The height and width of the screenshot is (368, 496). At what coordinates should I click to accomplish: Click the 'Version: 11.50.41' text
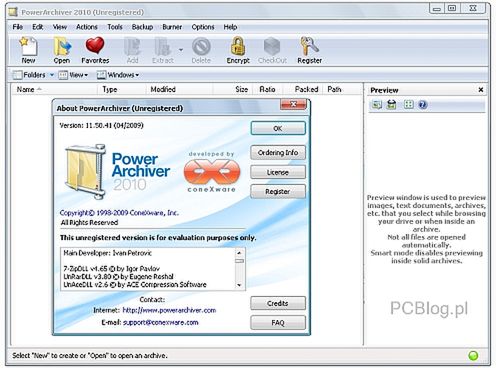(101, 125)
